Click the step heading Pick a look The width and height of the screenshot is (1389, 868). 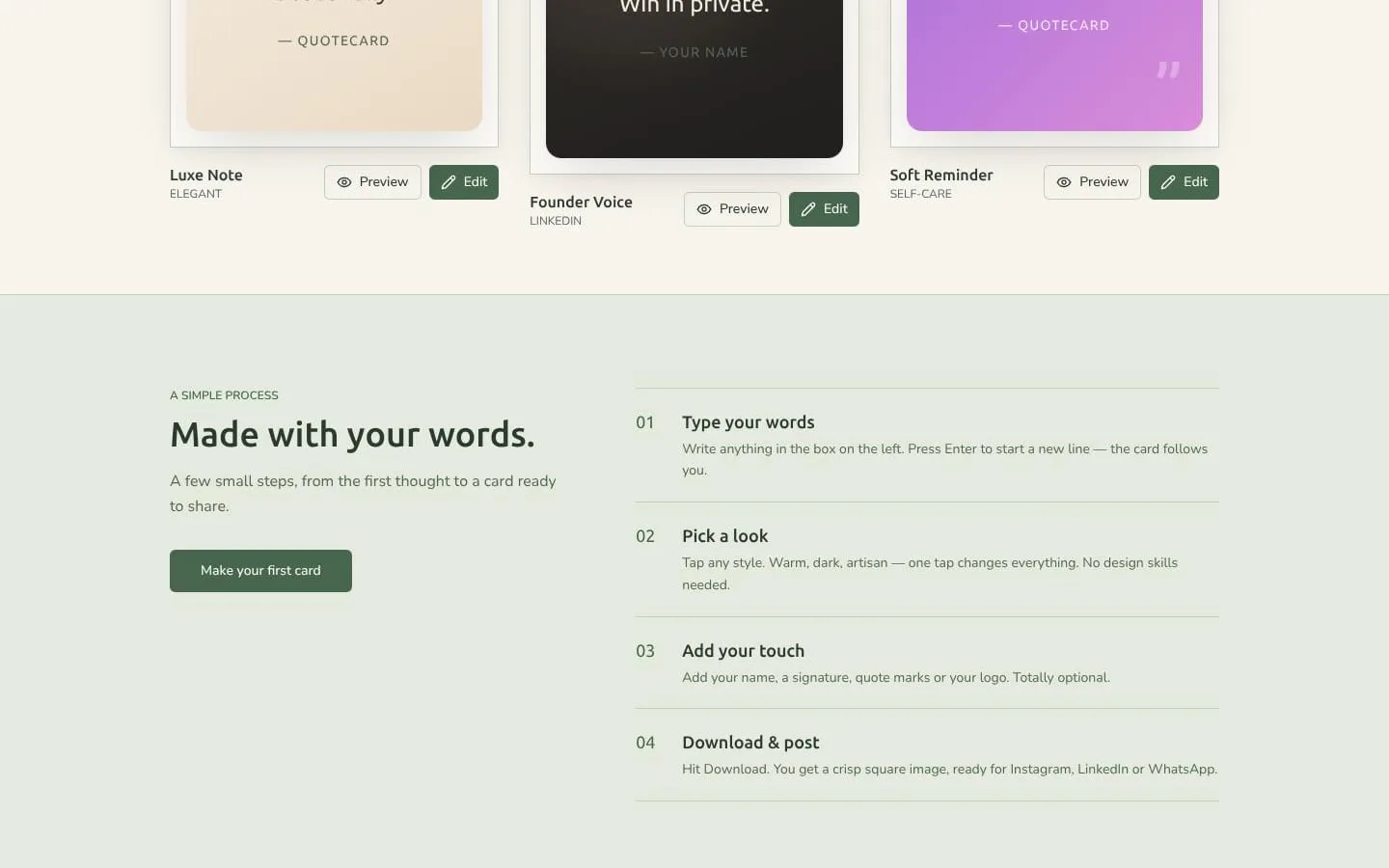click(725, 536)
